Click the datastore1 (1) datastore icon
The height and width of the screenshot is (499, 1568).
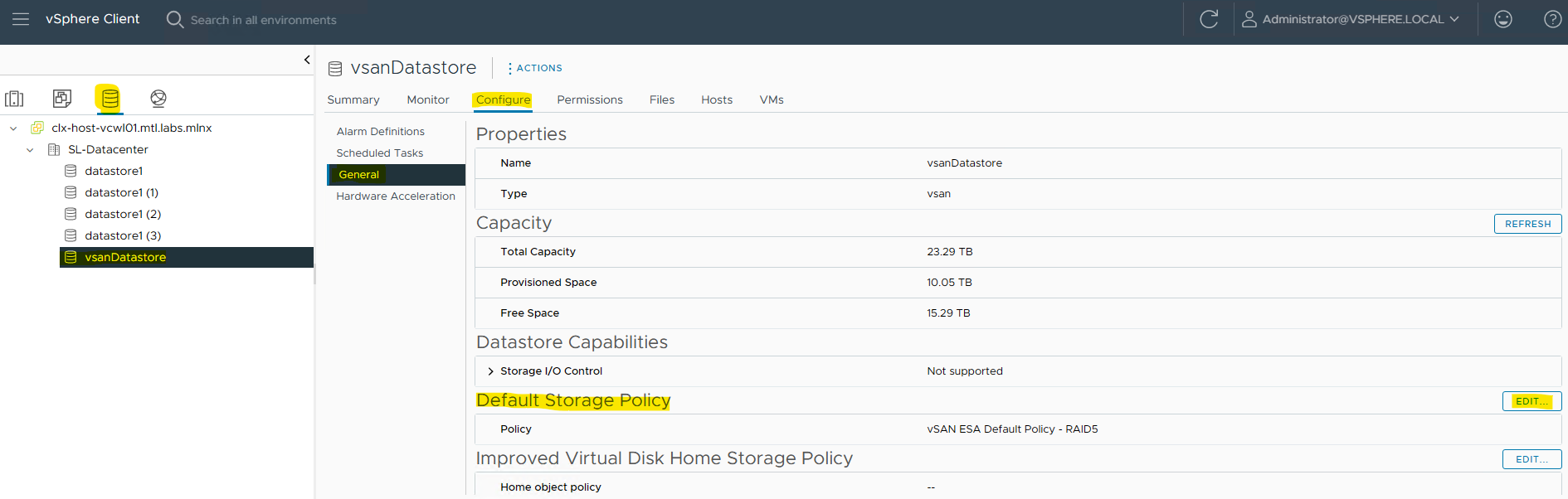(71, 192)
